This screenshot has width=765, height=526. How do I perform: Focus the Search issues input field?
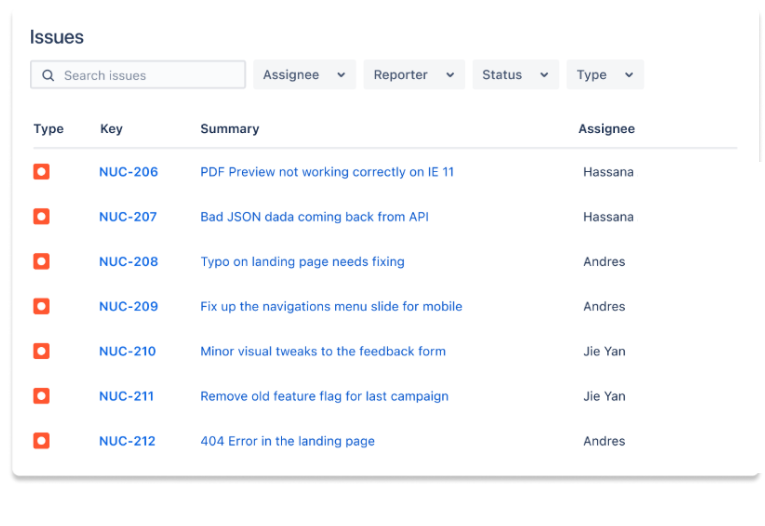click(x=138, y=75)
